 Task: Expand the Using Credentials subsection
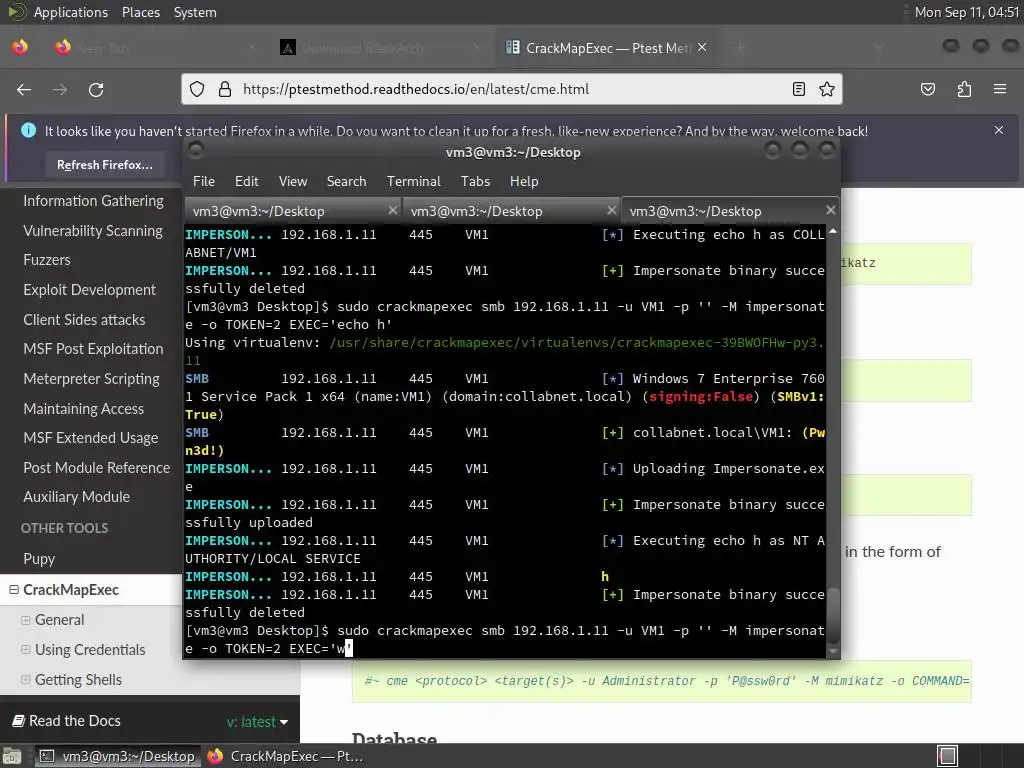(x=25, y=650)
